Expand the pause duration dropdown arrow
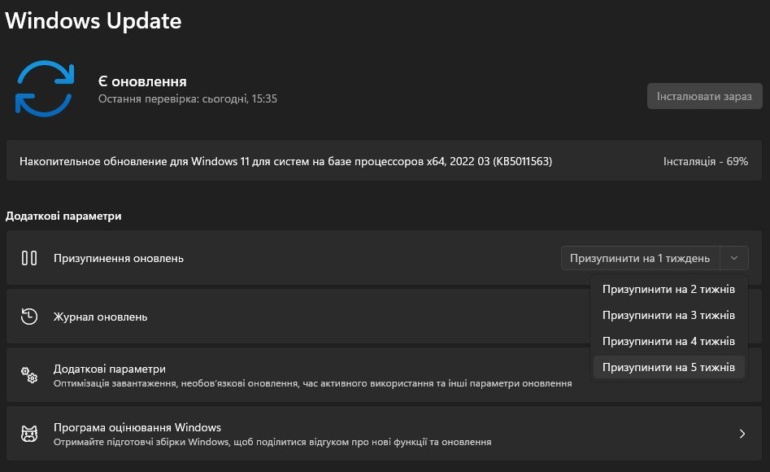The image size is (770, 472). point(734,258)
